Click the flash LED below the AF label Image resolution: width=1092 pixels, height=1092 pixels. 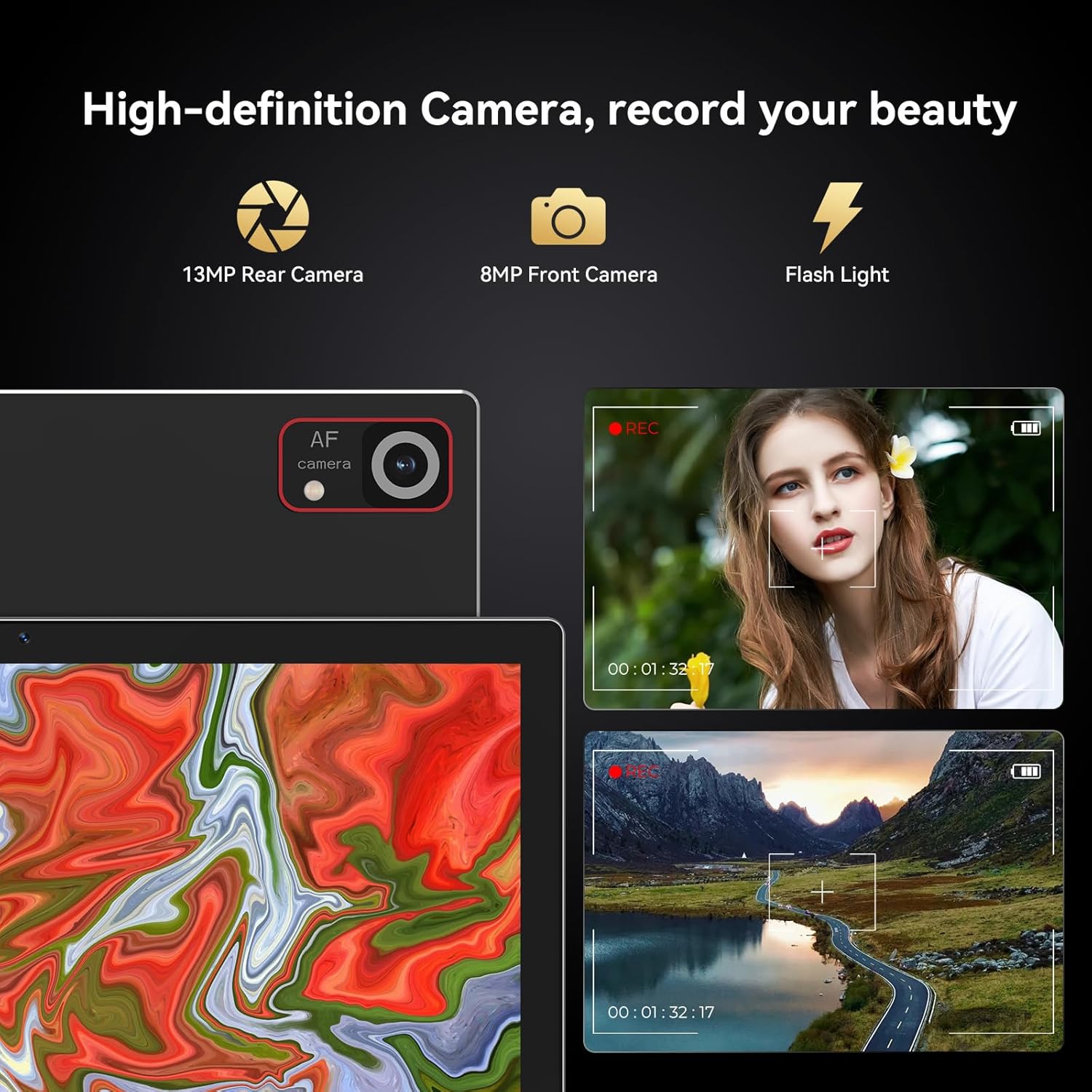pos(314,491)
